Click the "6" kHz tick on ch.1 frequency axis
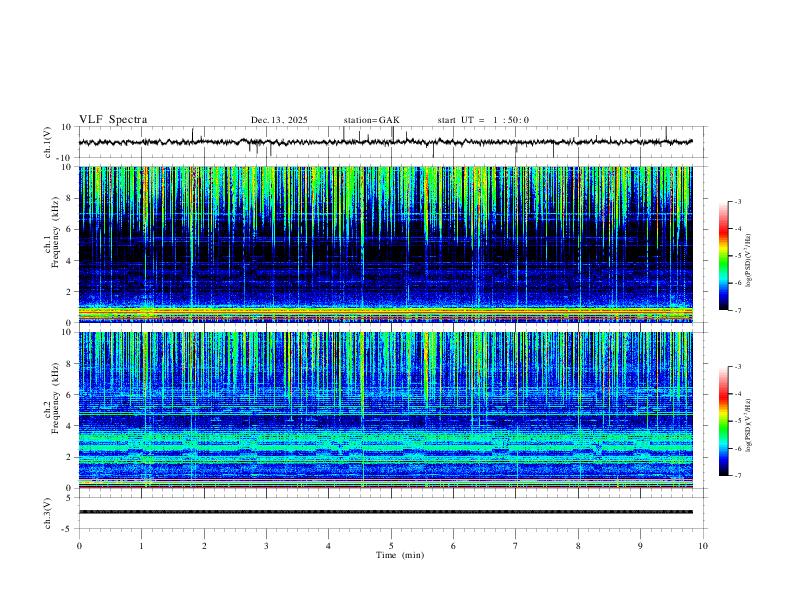The width and height of the screenshot is (792, 612). click(69, 230)
